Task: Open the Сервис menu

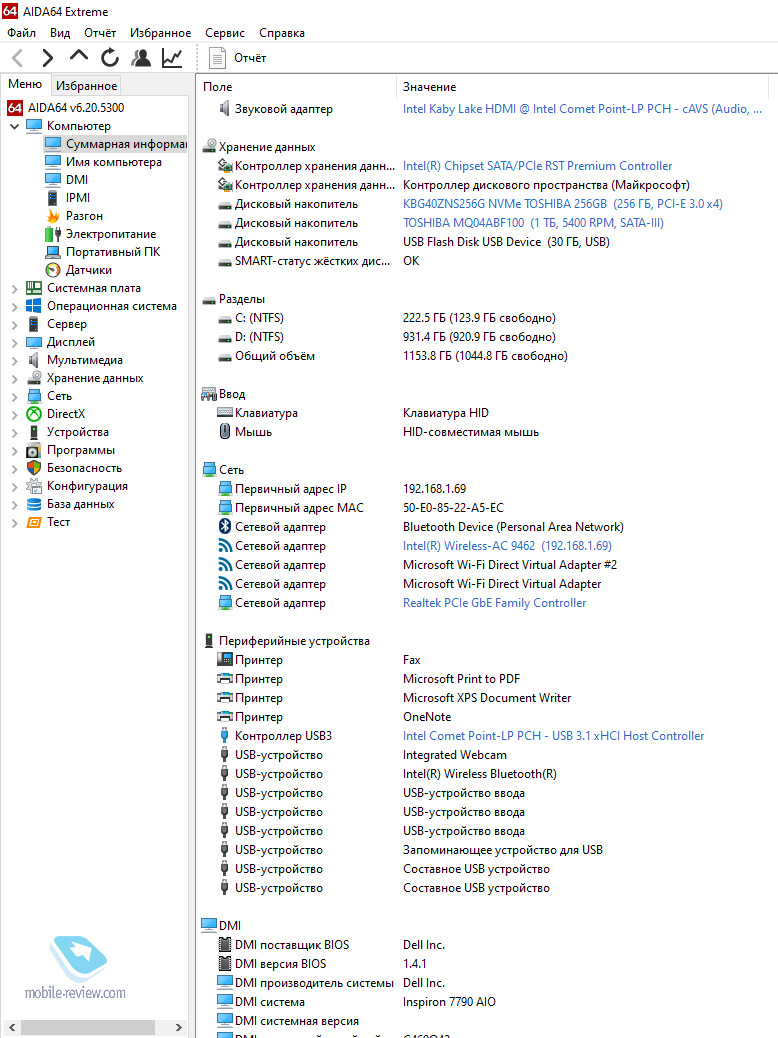Action: [225, 33]
